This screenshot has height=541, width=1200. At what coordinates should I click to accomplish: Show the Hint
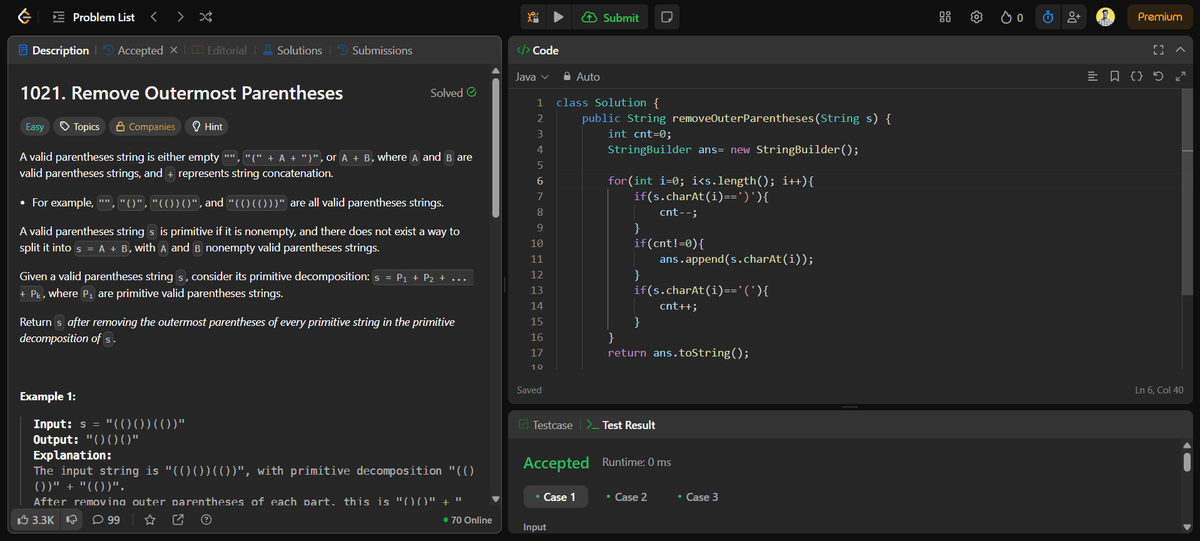pyautogui.click(x=207, y=127)
